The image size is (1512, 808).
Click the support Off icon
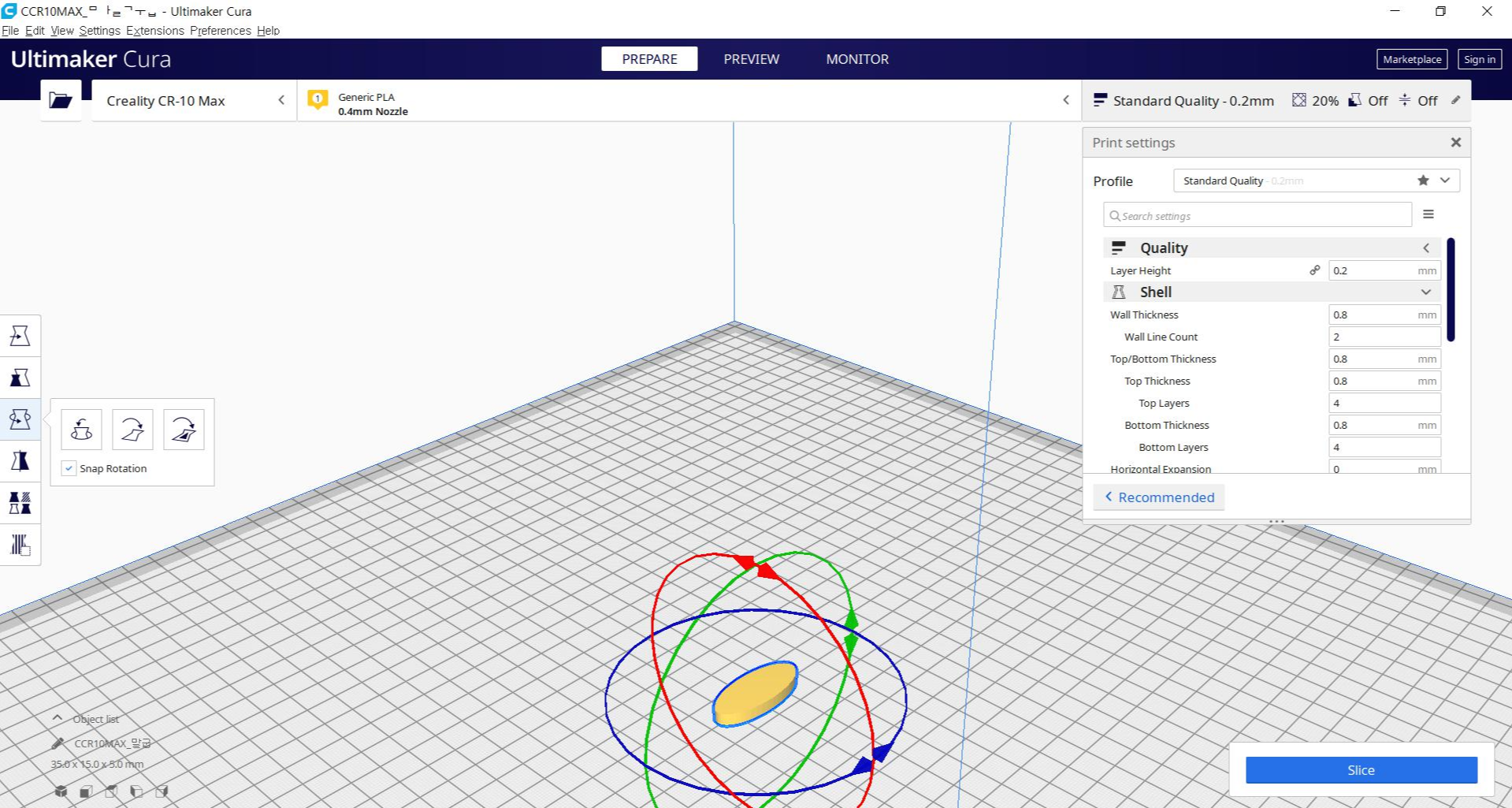[1355, 100]
